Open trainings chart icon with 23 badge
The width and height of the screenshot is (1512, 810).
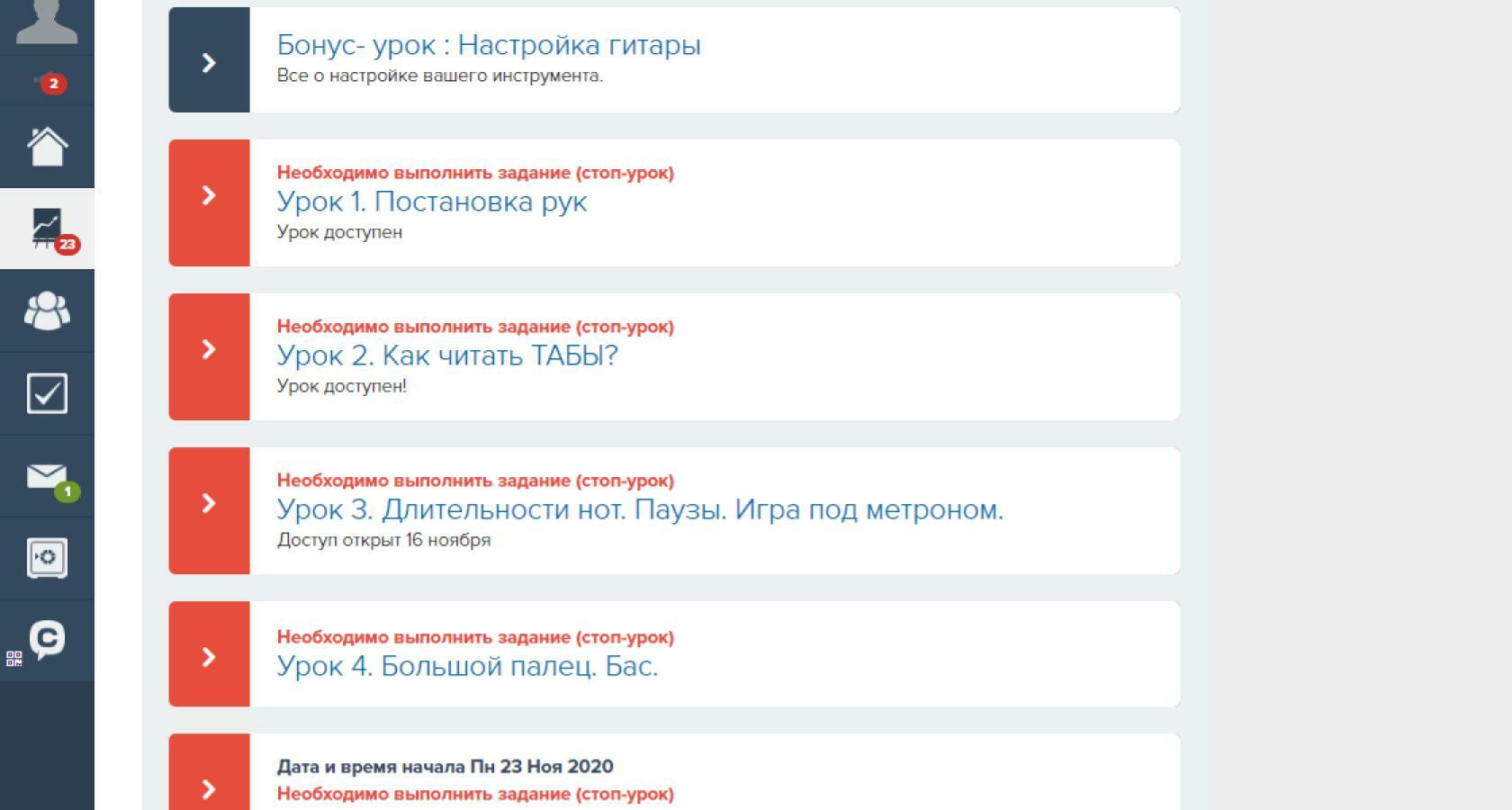click(49, 229)
